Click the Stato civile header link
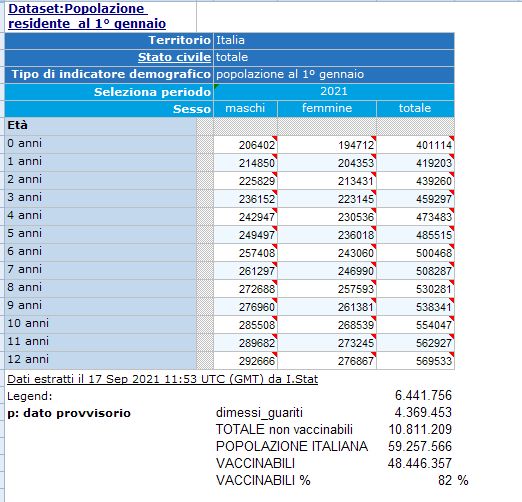 [174, 57]
